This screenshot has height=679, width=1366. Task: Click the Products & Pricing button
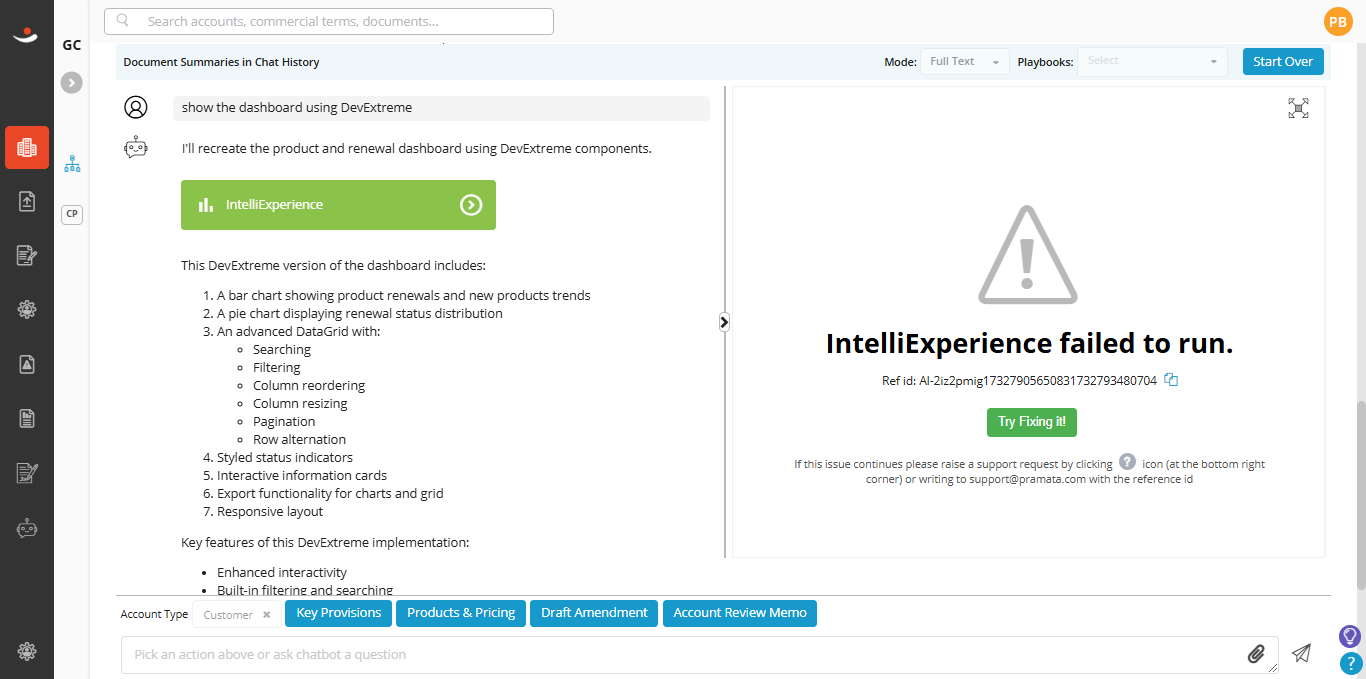click(461, 613)
